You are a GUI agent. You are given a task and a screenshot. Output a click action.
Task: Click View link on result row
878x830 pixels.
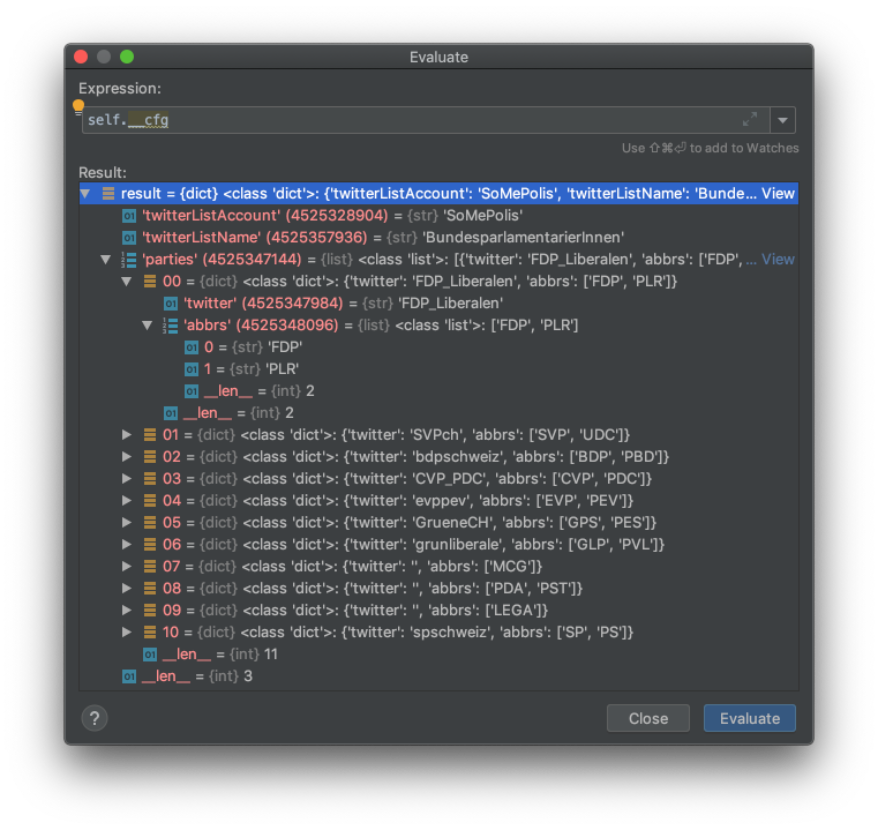778,193
